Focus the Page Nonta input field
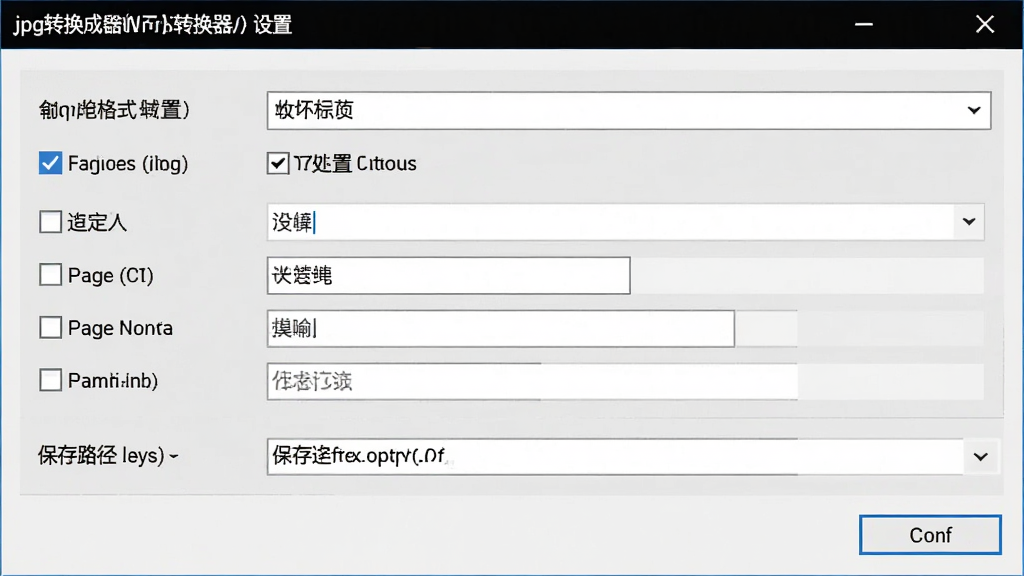 (x=500, y=328)
